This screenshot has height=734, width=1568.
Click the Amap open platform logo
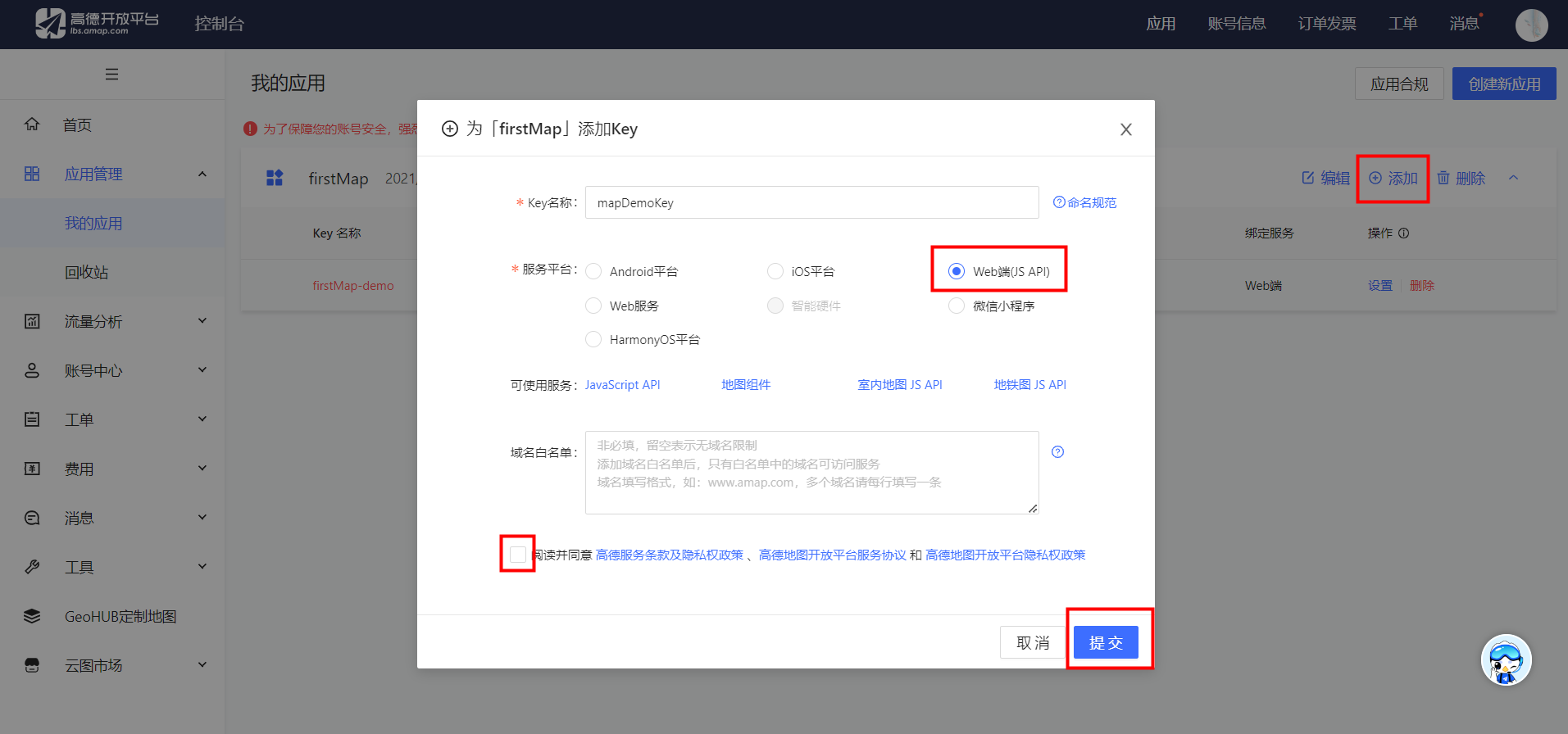coord(97,23)
